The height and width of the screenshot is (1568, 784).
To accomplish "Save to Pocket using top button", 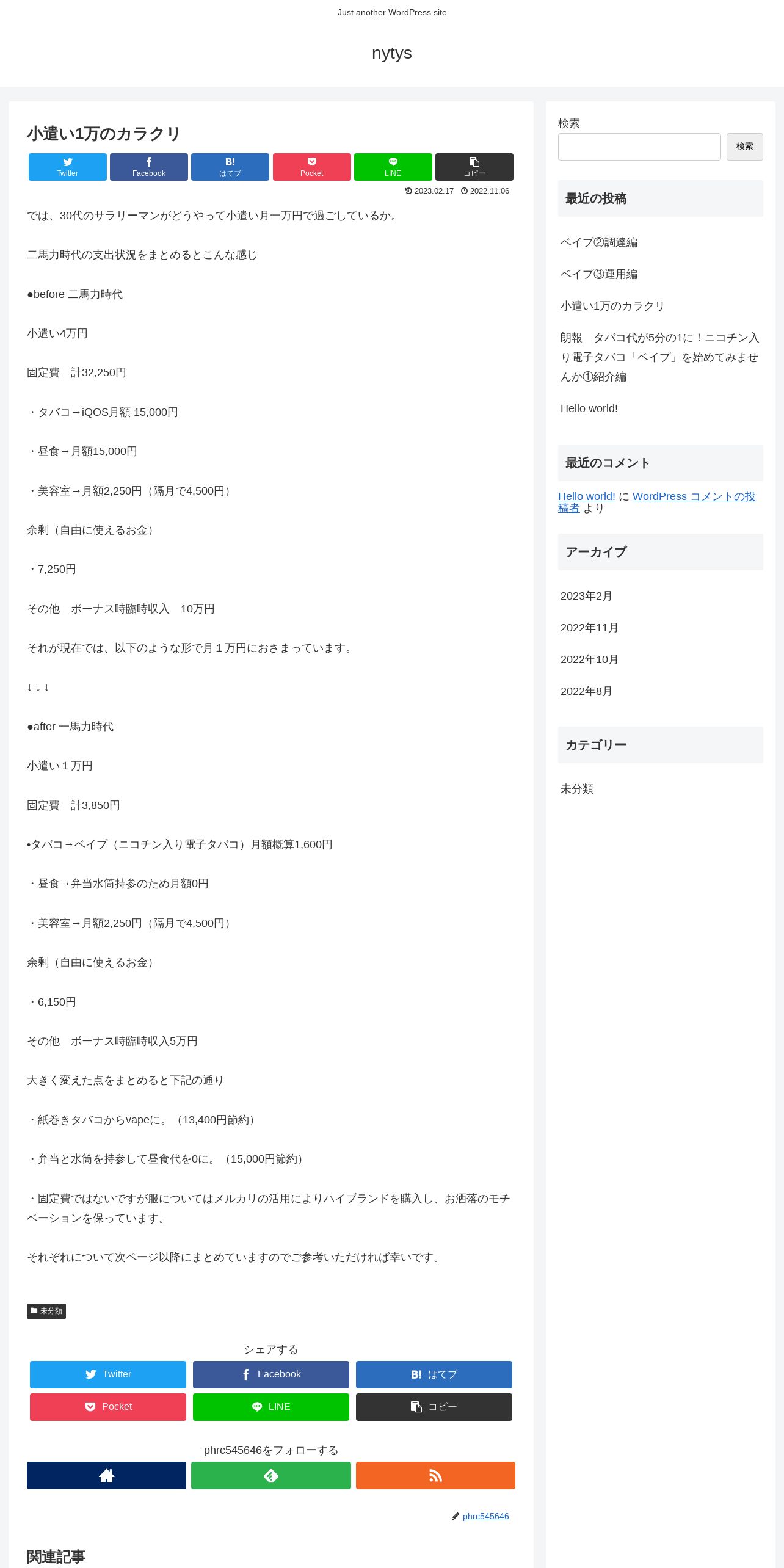I will (x=312, y=167).
